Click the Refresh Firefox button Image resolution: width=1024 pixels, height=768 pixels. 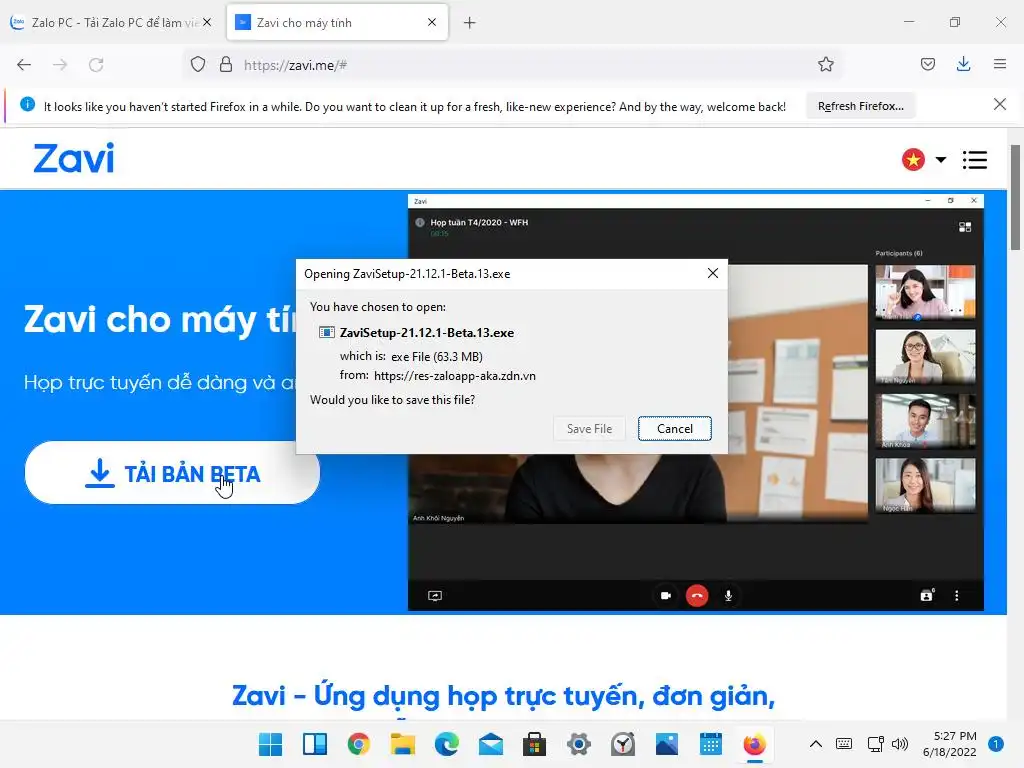[861, 106]
